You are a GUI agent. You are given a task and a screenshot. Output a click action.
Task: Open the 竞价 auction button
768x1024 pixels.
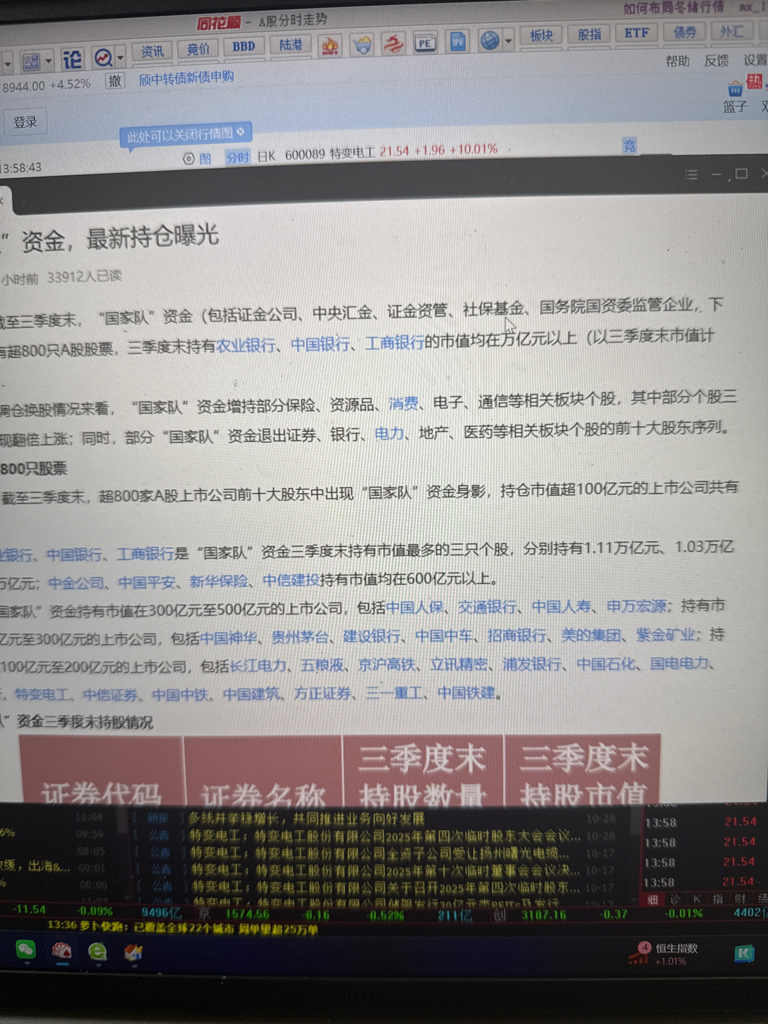(198, 49)
